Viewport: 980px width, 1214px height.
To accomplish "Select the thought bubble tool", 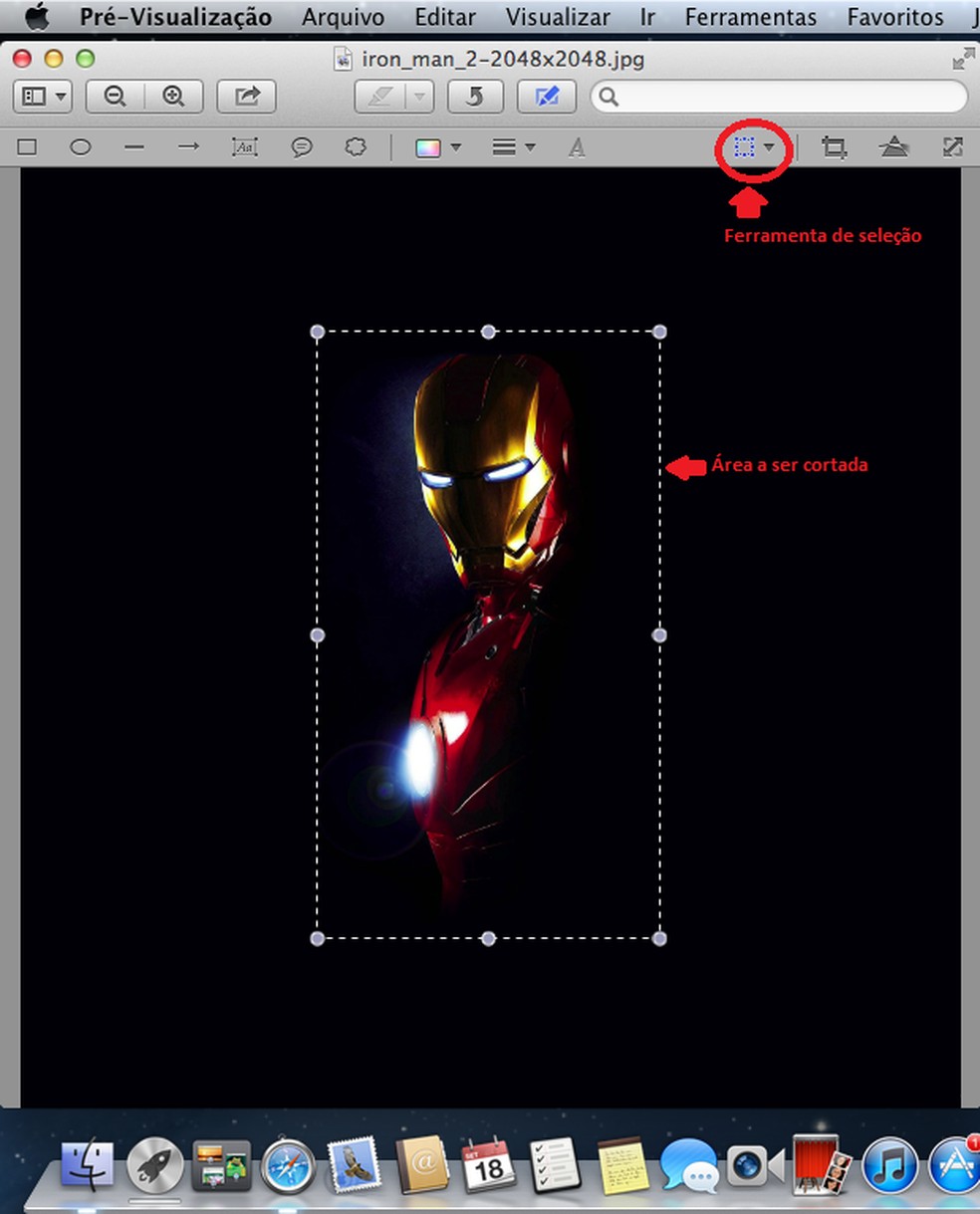I will tap(356, 147).
